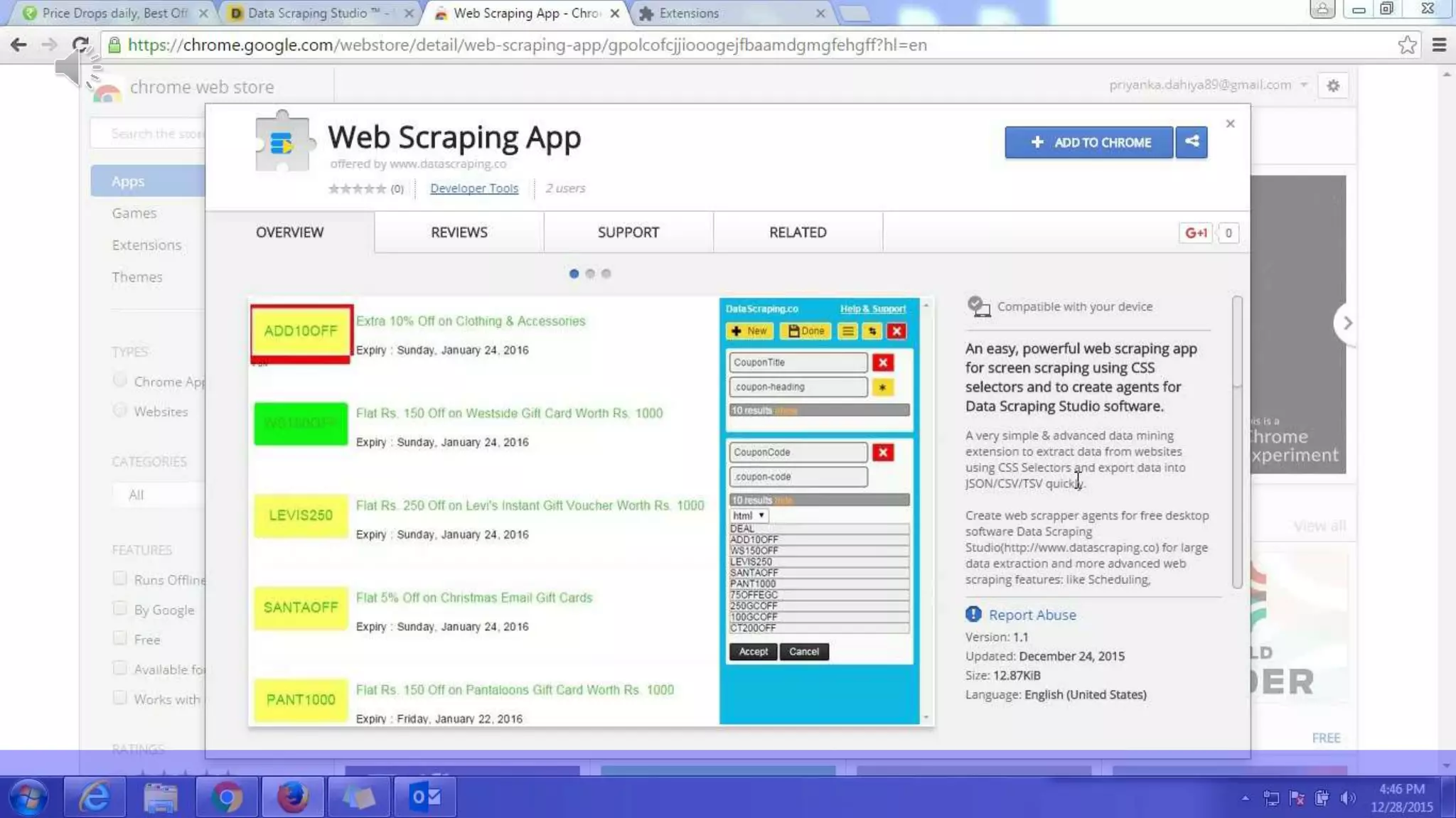Open the Support tab
Image resolution: width=1456 pixels, height=818 pixels.
tap(628, 232)
